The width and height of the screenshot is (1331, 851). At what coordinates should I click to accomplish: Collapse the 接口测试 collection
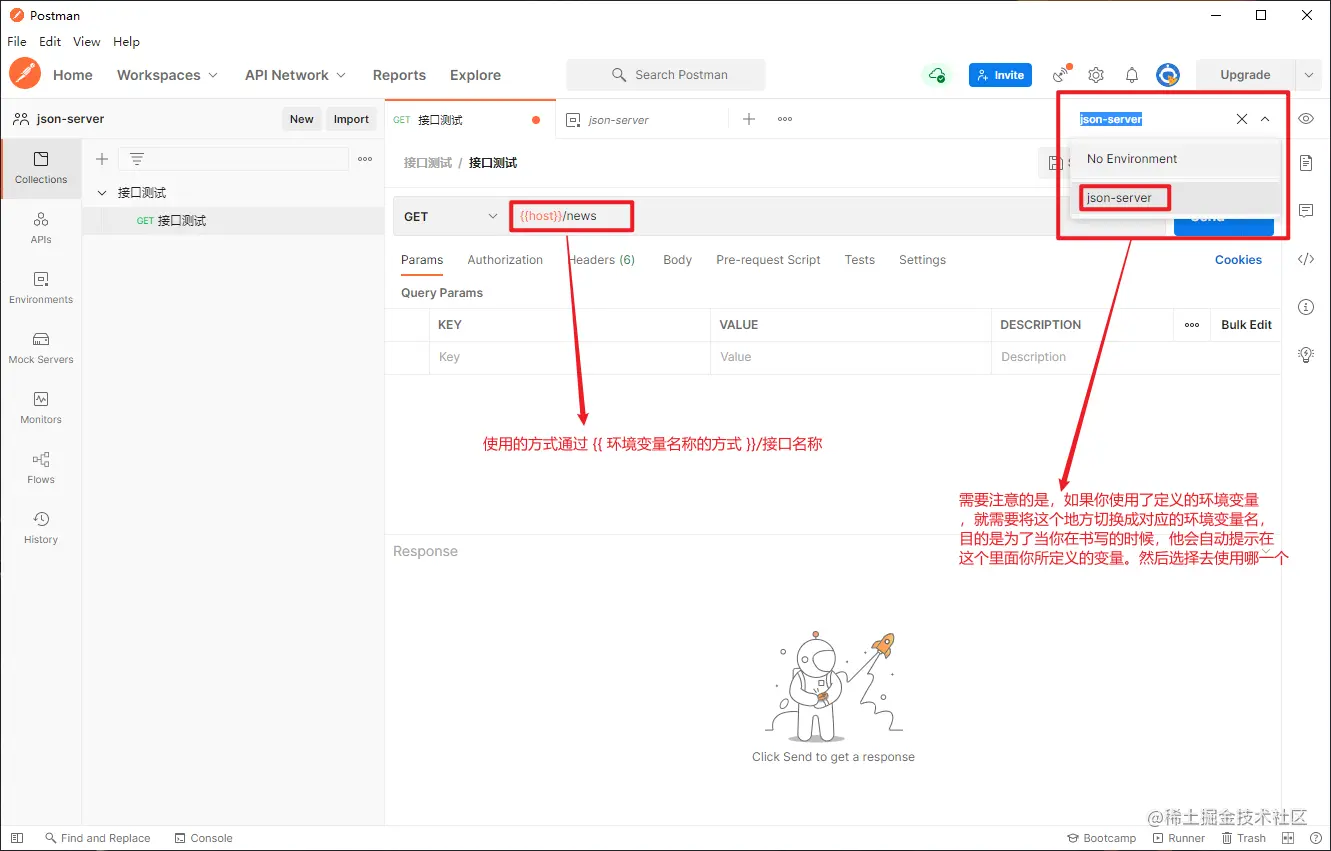coord(101,193)
